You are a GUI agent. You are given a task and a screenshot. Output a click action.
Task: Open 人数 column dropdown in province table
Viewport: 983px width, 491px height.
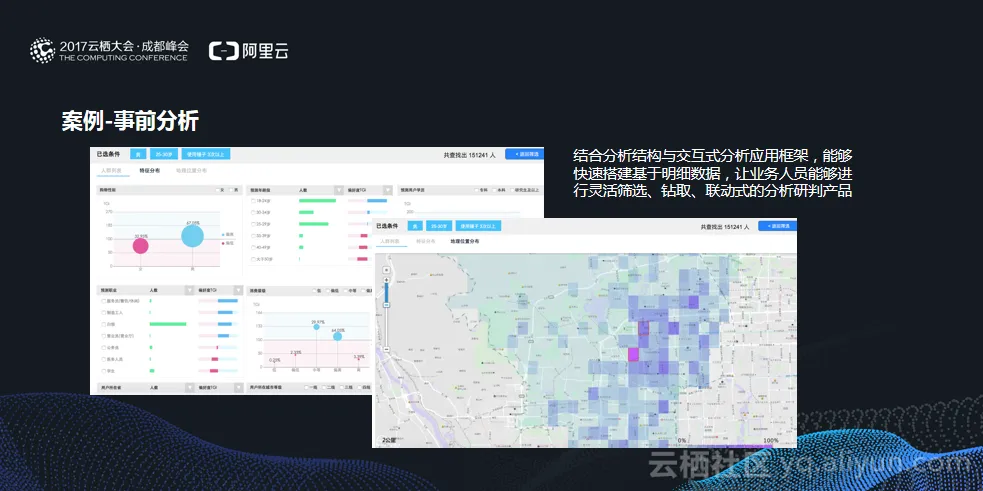[x=189, y=388]
